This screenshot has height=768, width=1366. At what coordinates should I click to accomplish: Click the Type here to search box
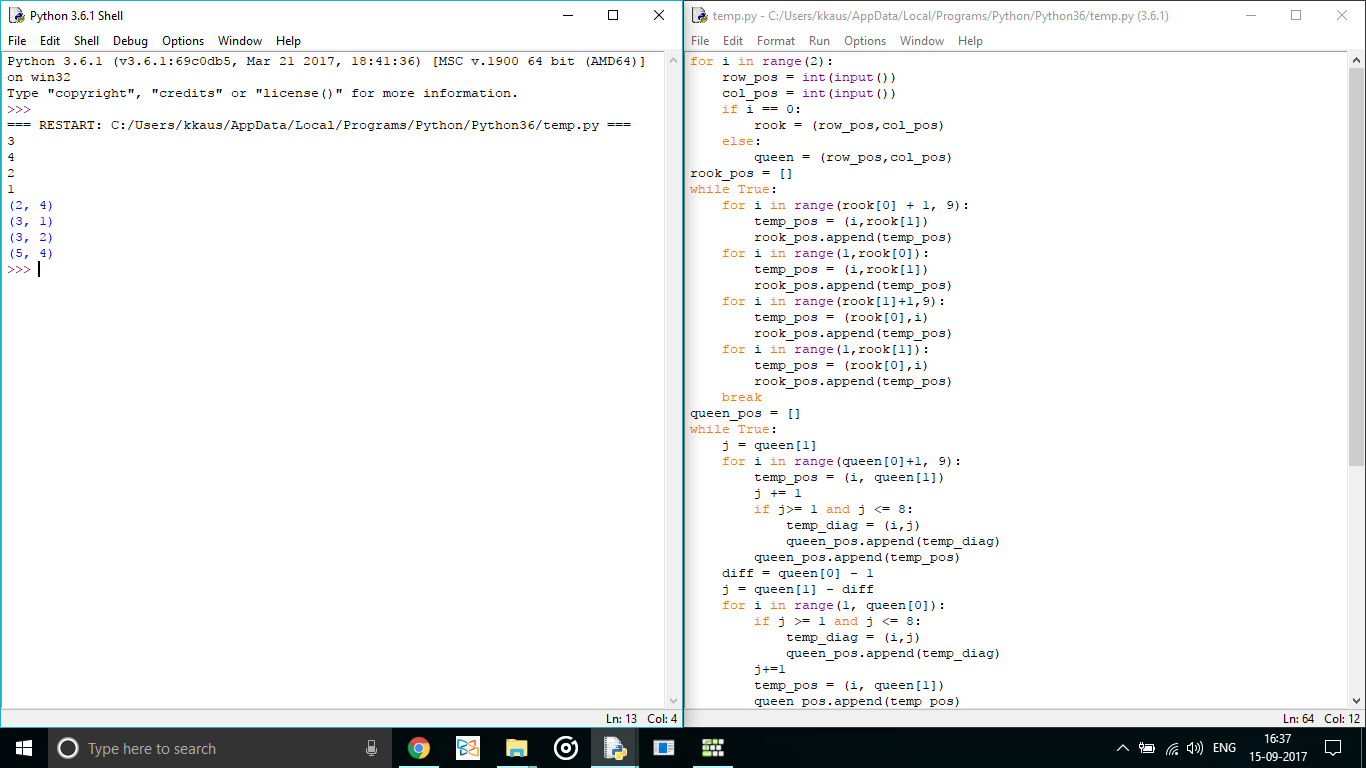point(218,748)
